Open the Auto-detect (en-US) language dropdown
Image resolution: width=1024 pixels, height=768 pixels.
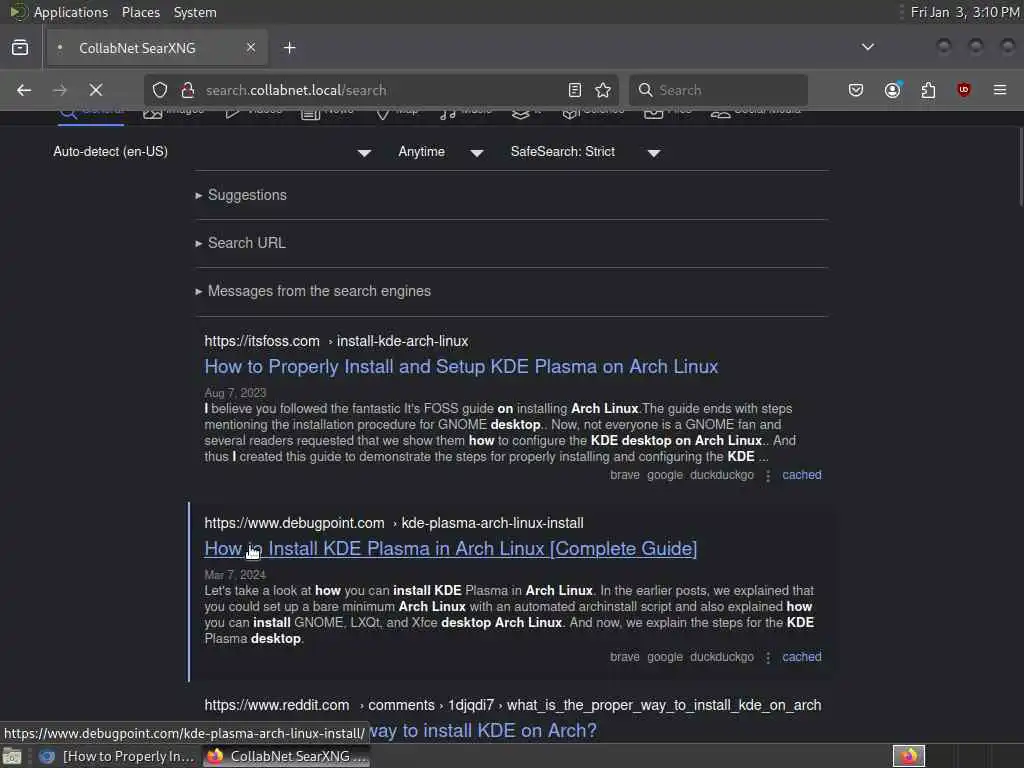click(x=212, y=152)
